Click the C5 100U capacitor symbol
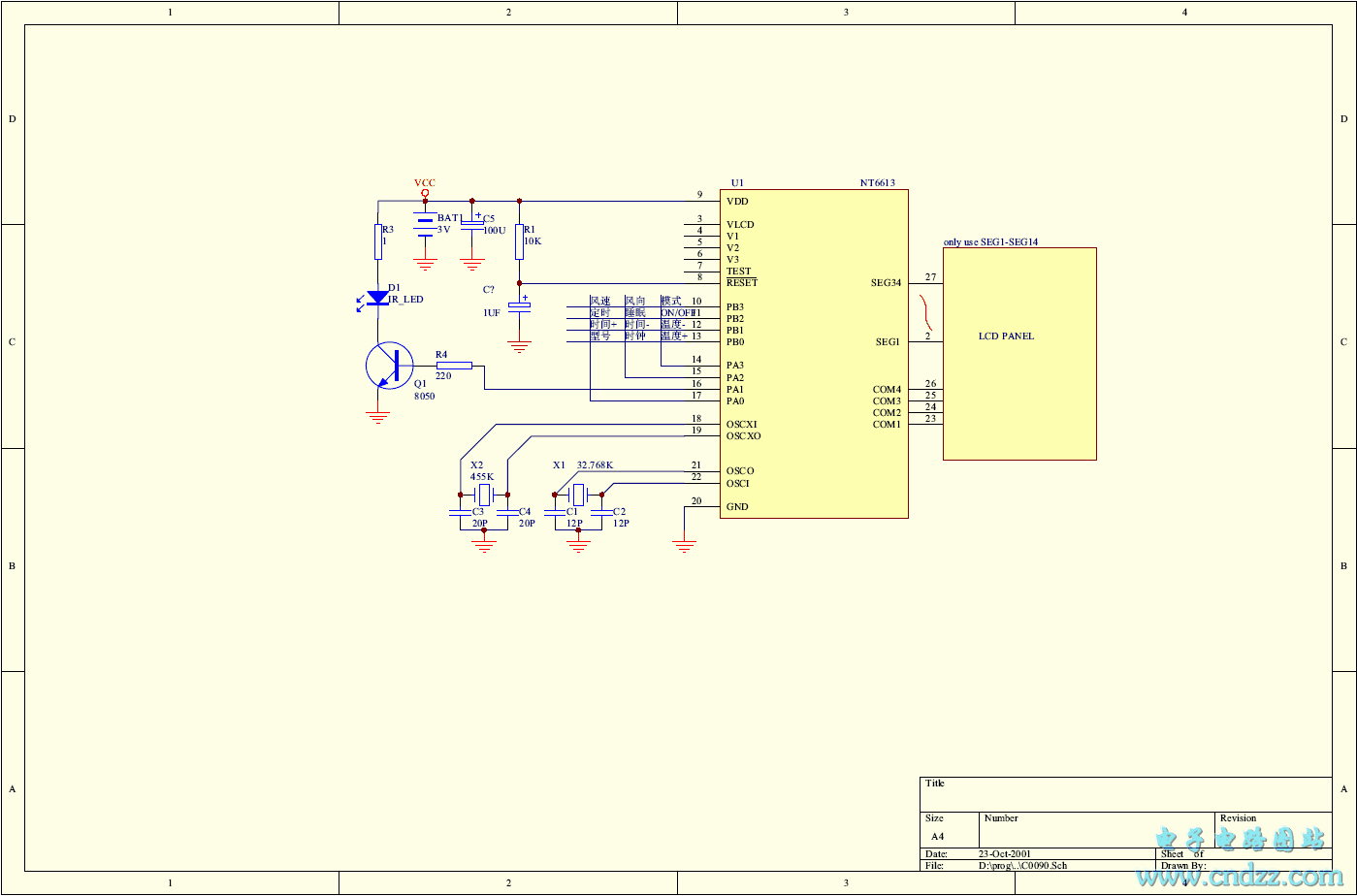Image resolution: width=1357 pixels, height=896 pixels. [x=472, y=223]
